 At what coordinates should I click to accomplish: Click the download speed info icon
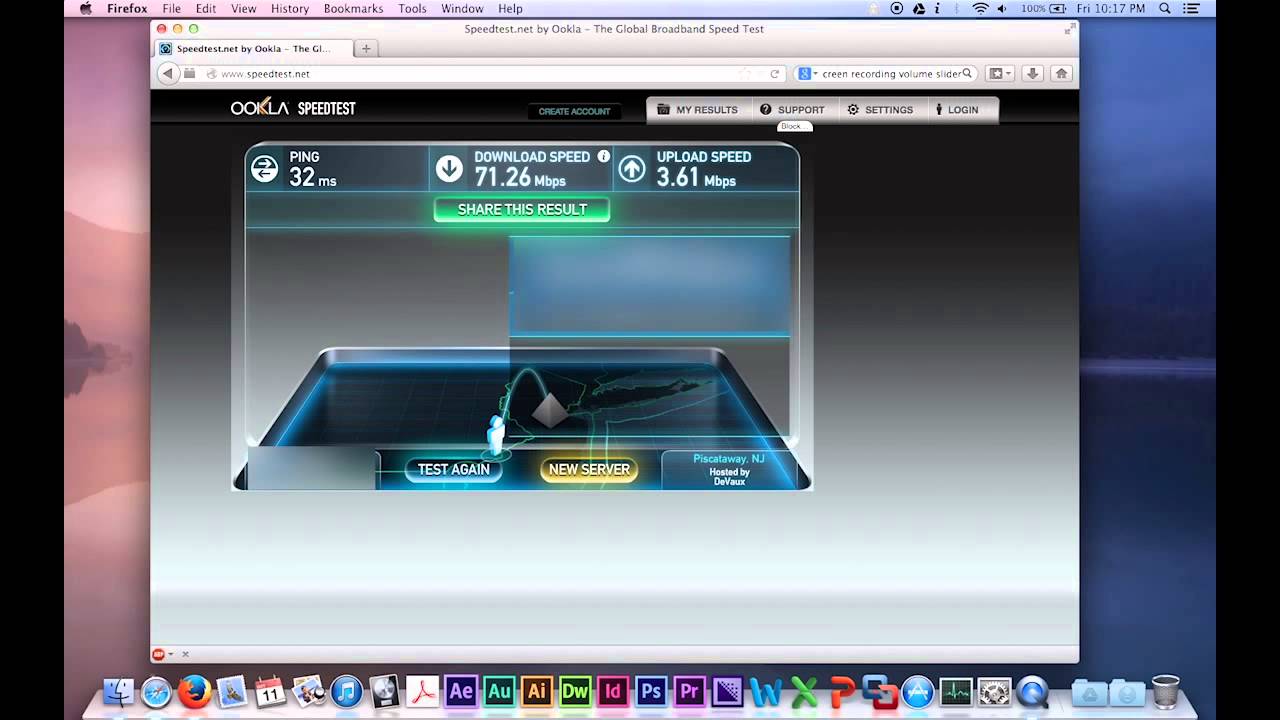(603, 156)
